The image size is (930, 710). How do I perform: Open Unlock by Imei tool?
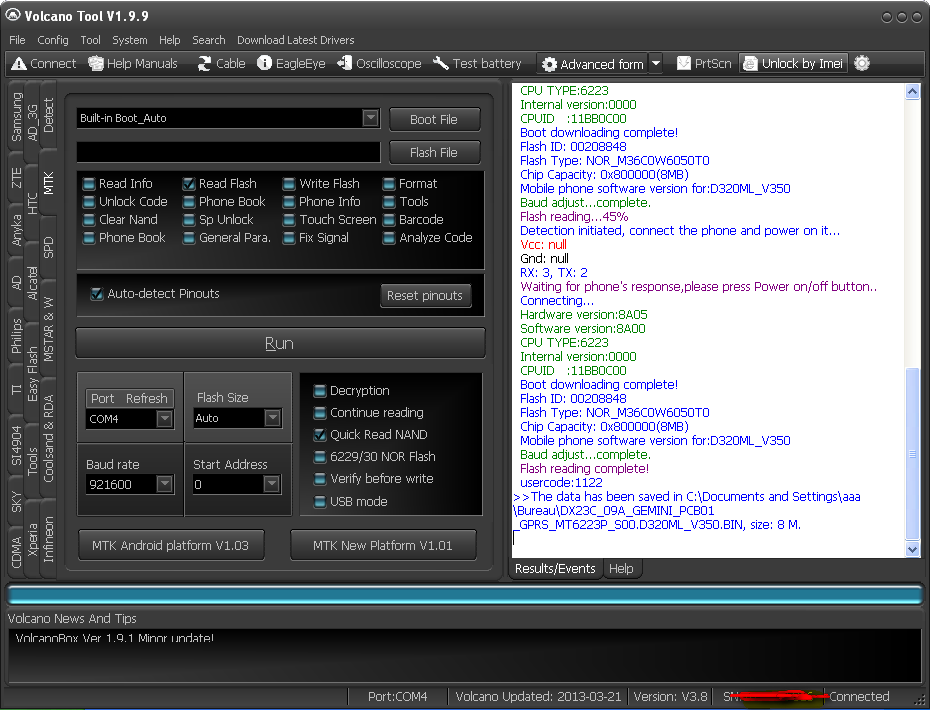pyautogui.click(x=793, y=63)
